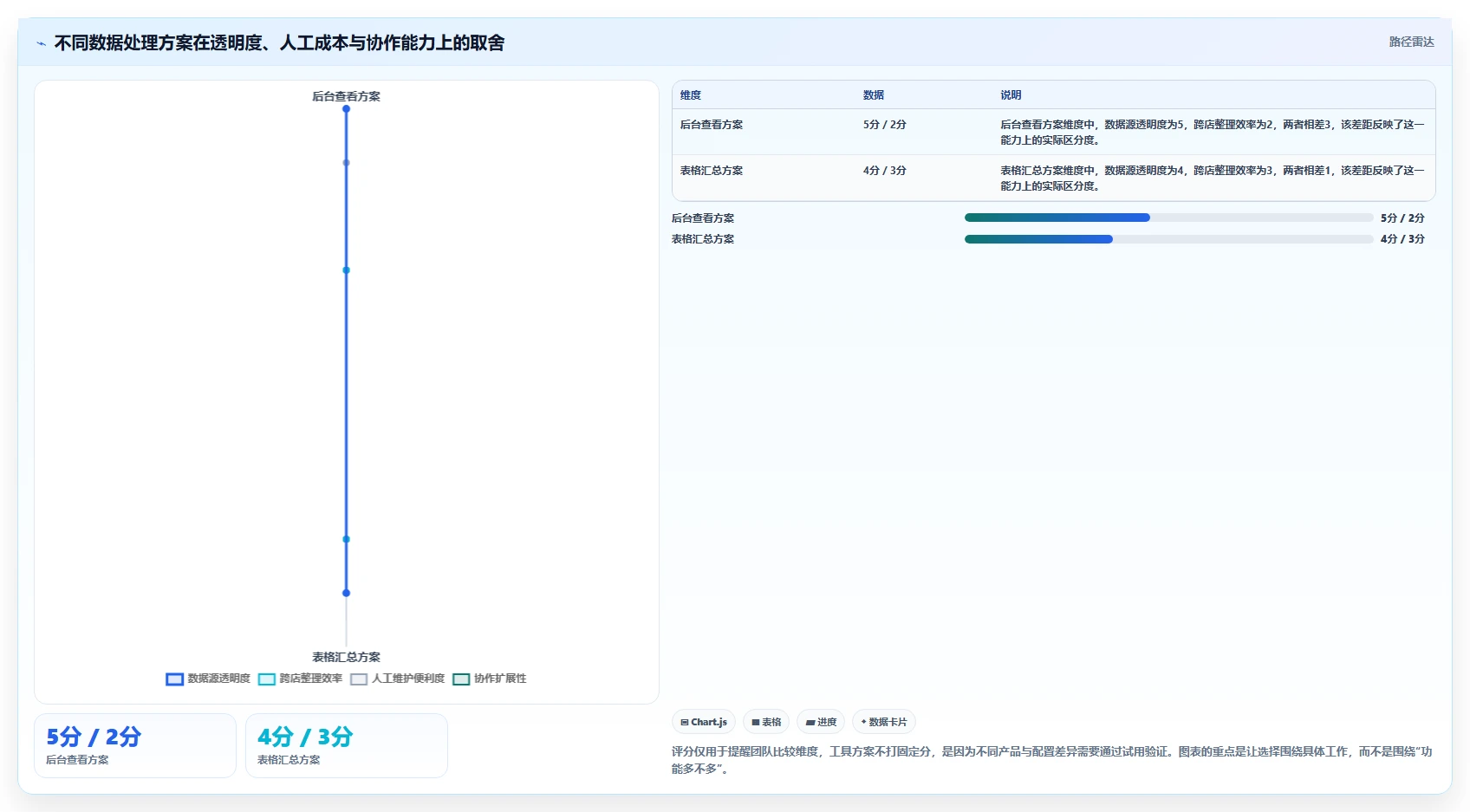Click the description text for 后台查看方案 row
Screen dimensions: 1470x812
click(1213, 133)
